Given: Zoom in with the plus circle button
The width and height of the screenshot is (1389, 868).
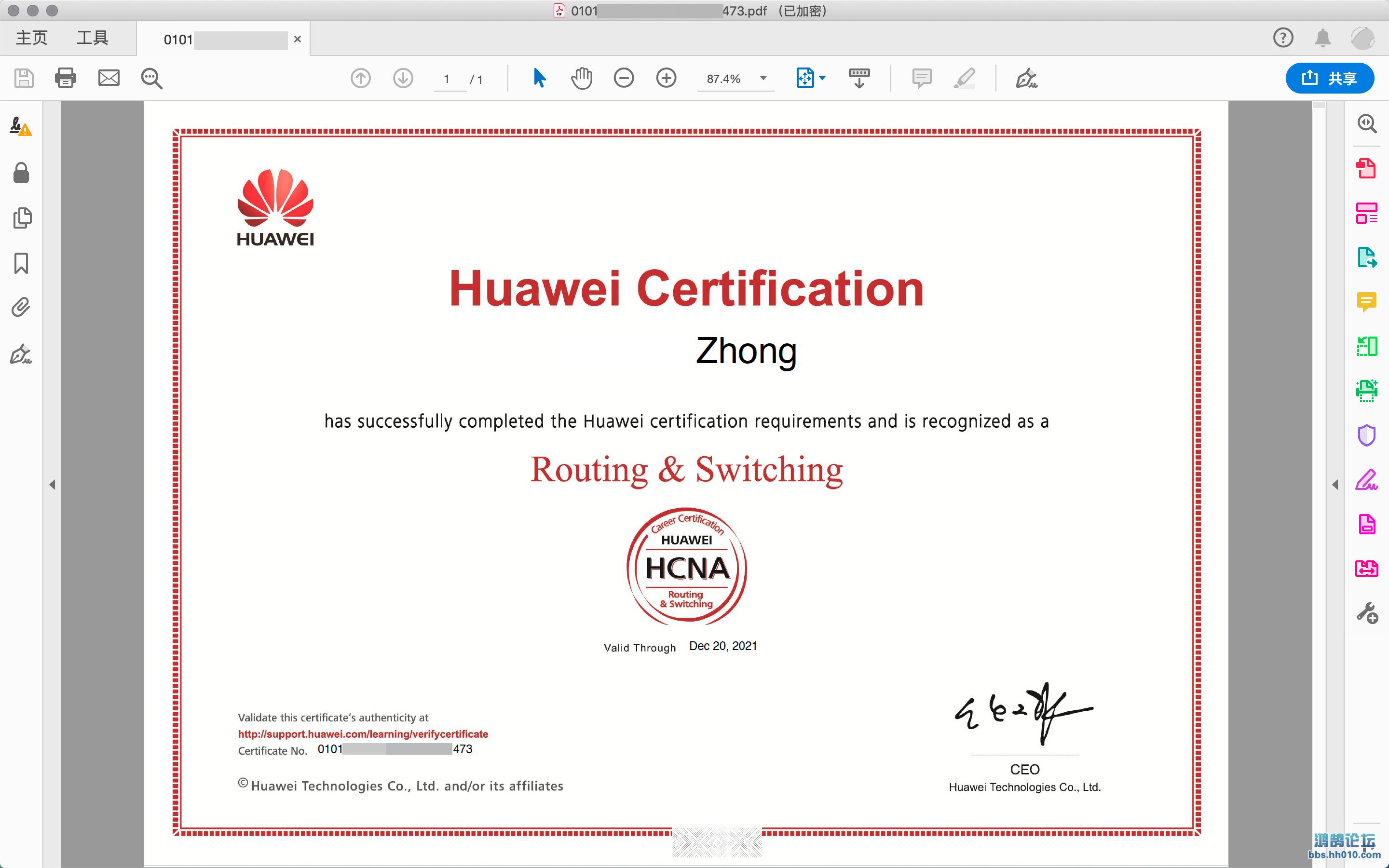Looking at the screenshot, I should click(667, 78).
